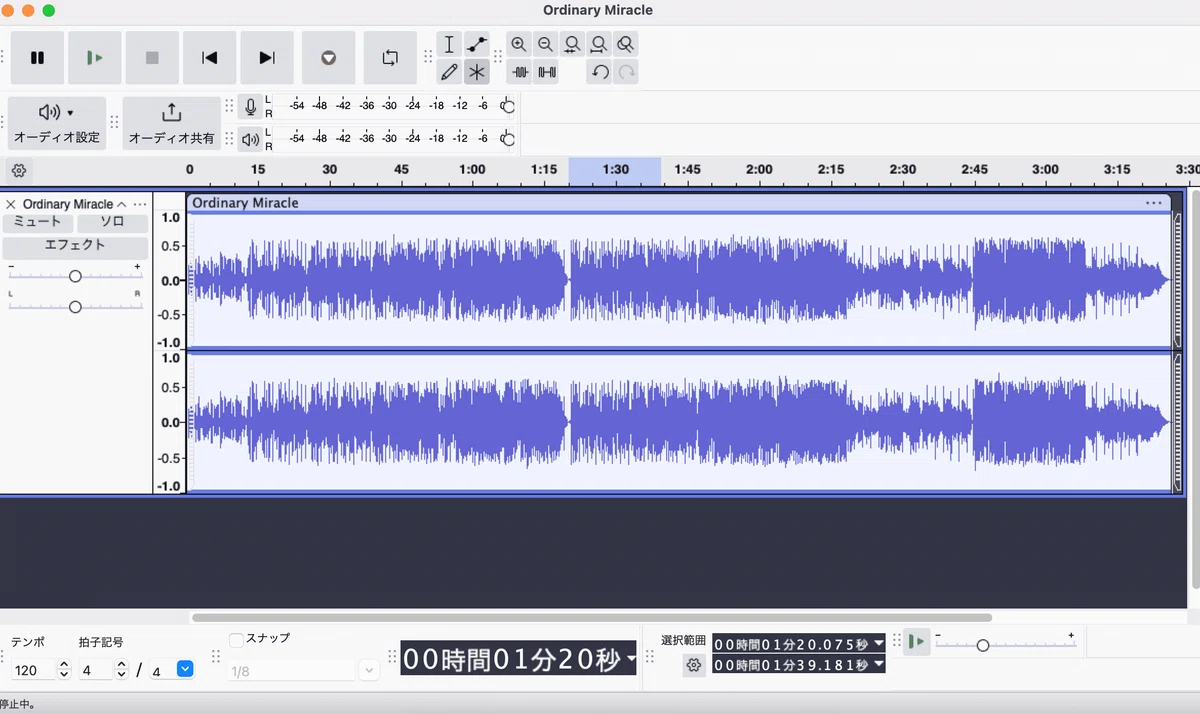The image size is (1200, 714).
Task: Click the テンポ value field 120
Action: point(33,670)
